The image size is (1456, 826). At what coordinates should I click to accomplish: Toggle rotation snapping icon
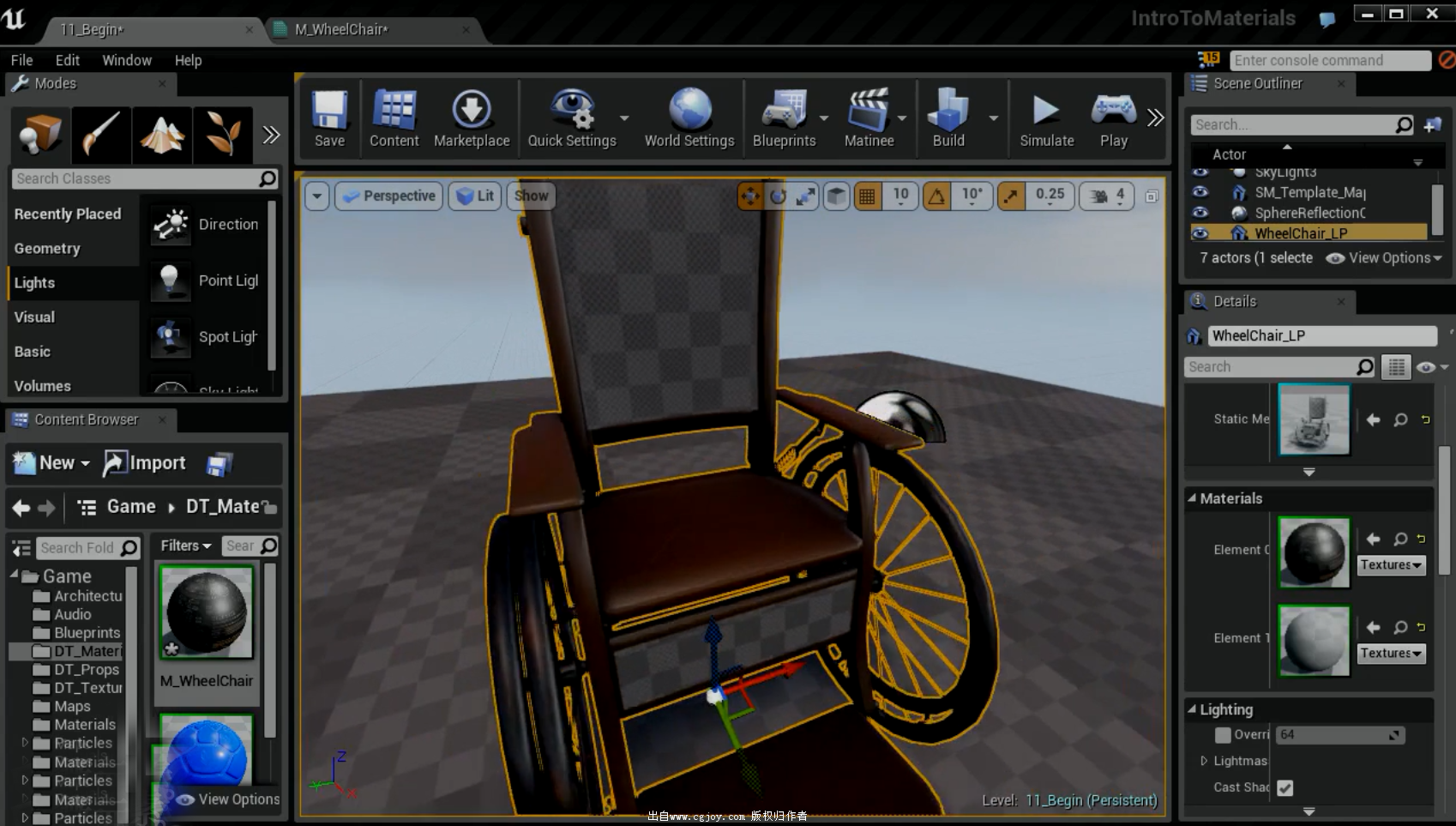coord(936,196)
